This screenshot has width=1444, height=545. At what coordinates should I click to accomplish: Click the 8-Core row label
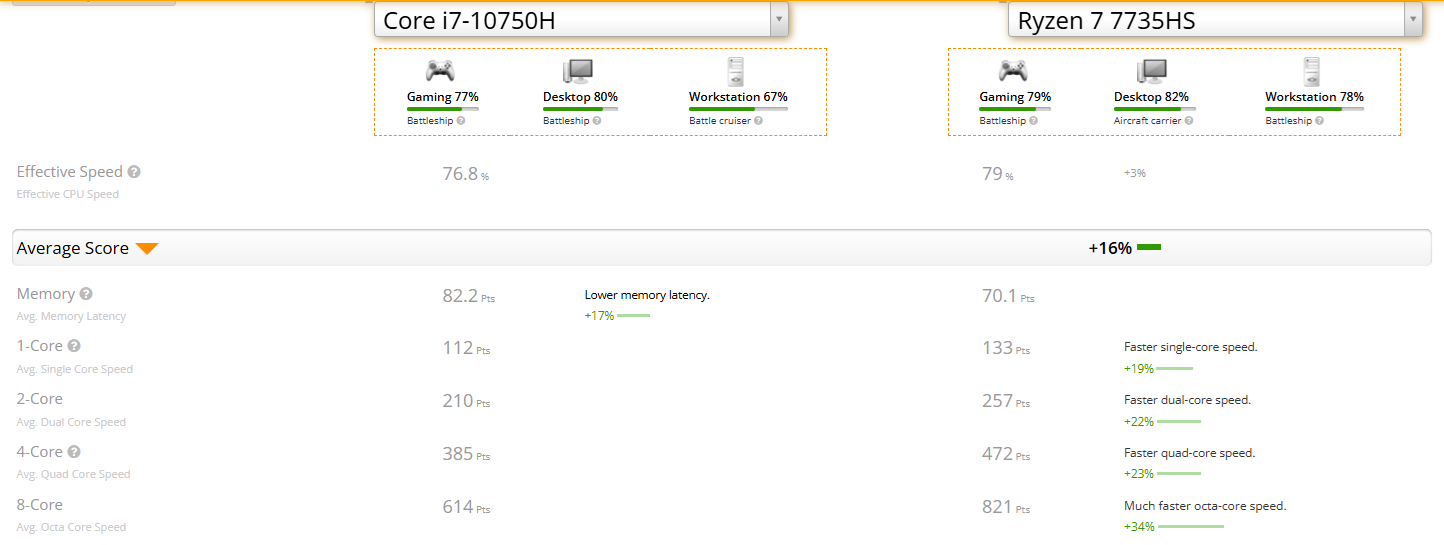(40, 505)
